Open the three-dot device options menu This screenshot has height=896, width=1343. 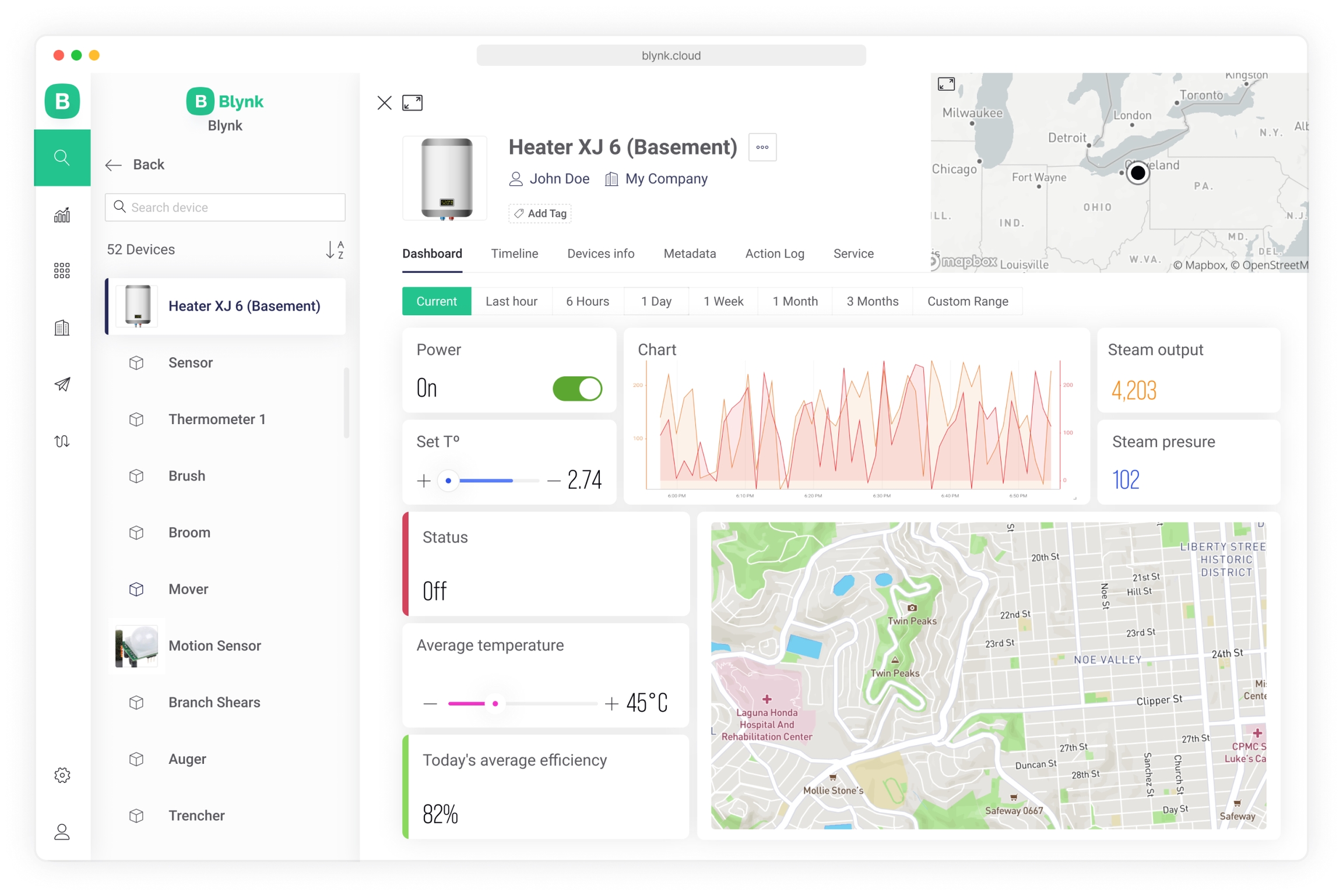[762, 147]
